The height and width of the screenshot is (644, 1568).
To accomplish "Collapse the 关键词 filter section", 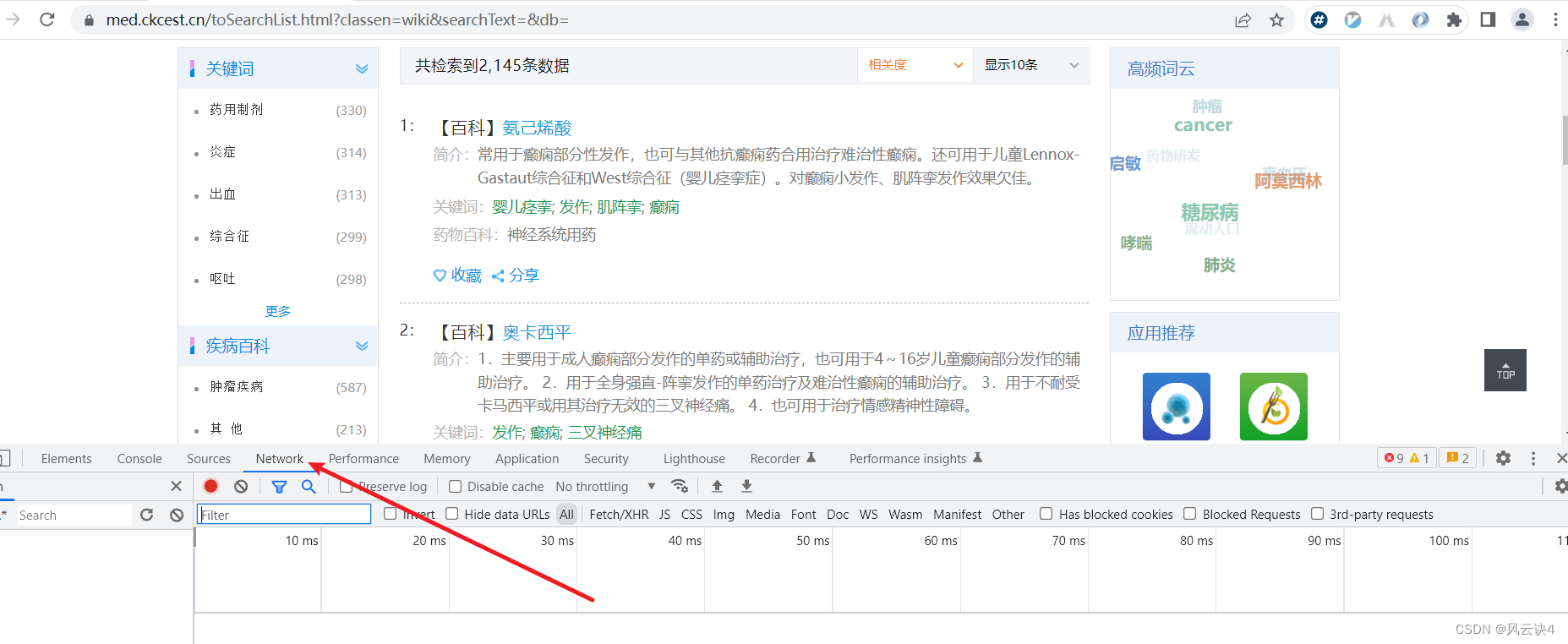I will tap(362, 68).
